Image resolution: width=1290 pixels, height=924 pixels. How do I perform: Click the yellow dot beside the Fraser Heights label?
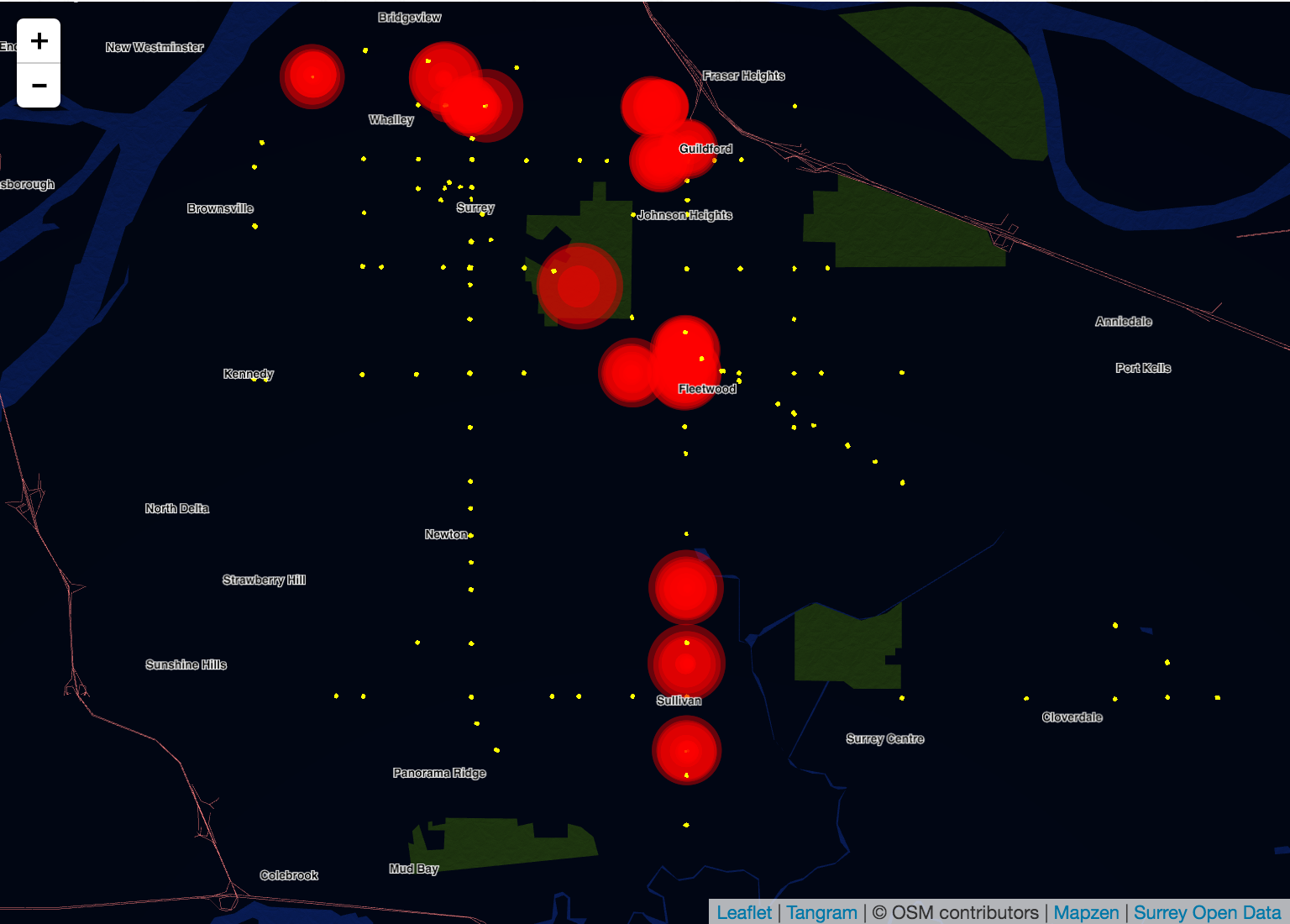[x=794, y=106]
